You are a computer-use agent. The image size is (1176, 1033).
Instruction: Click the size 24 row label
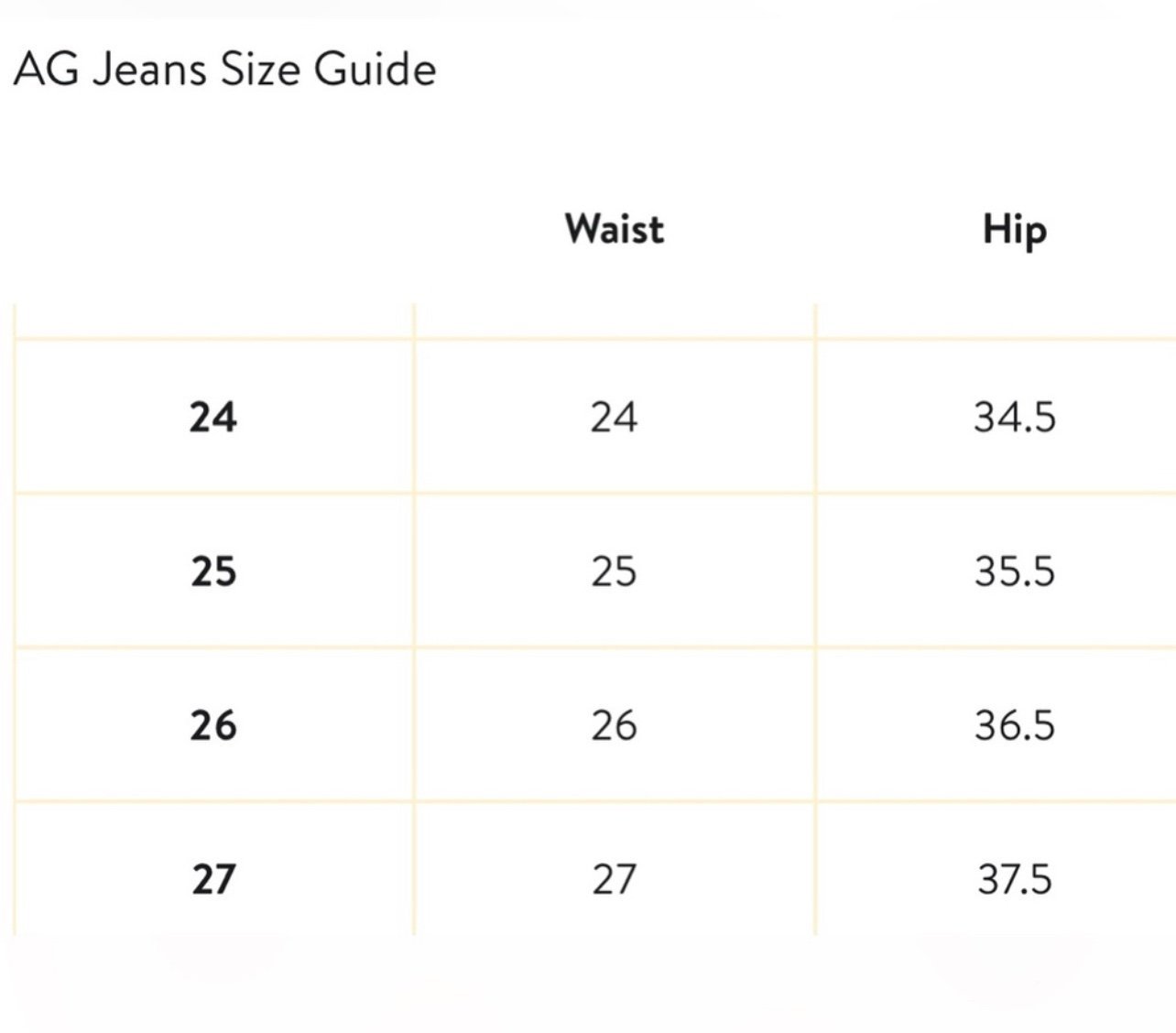[x=213, y=418]
